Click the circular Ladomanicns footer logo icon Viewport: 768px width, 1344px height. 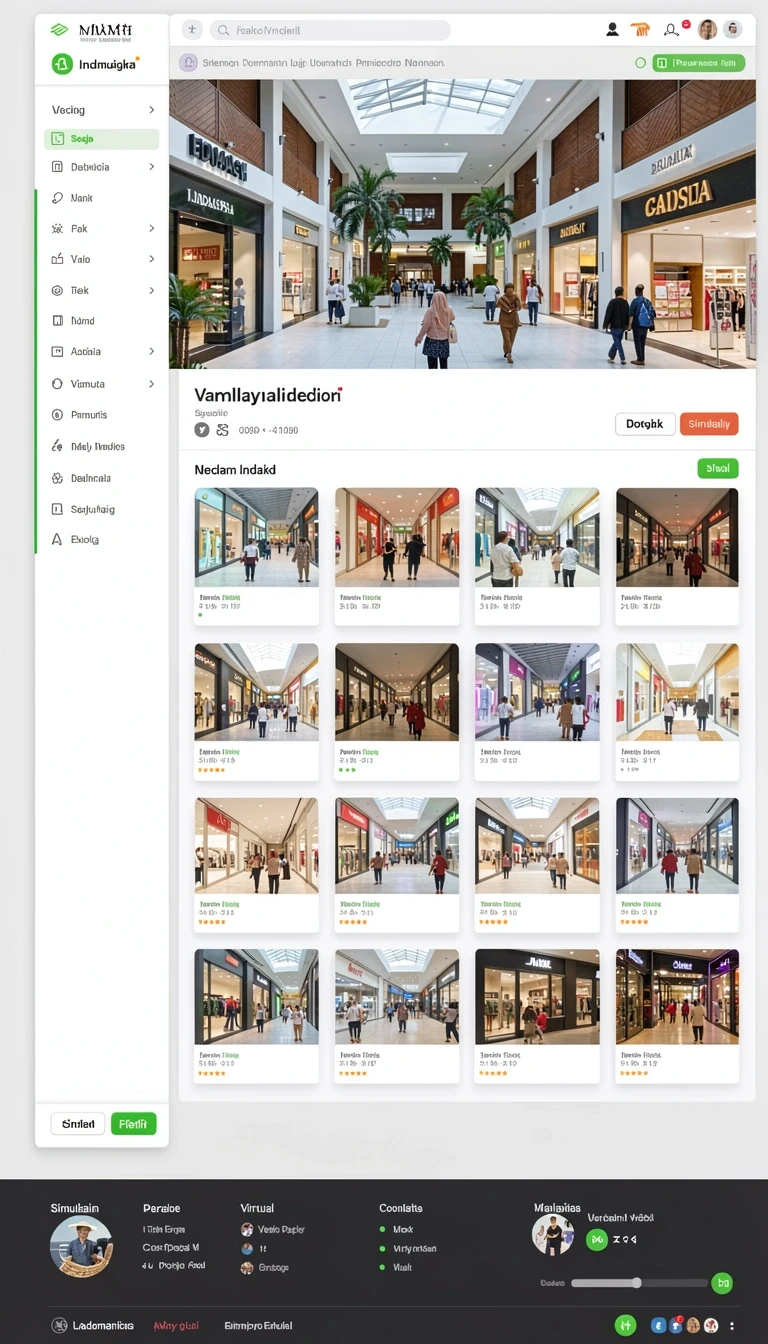(x=59, y=1325)
